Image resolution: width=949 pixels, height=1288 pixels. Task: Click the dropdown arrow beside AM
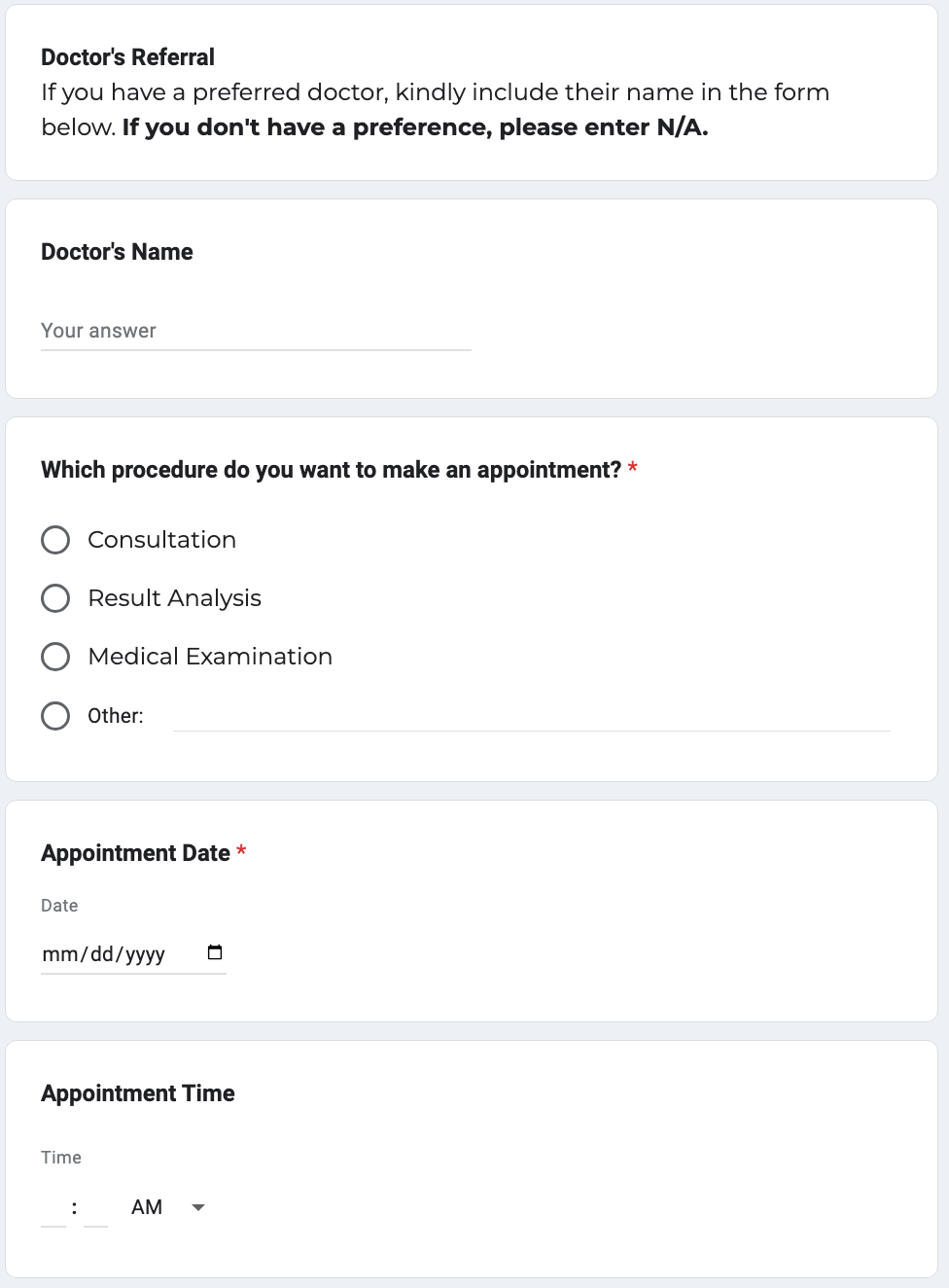click(198, 1207)
